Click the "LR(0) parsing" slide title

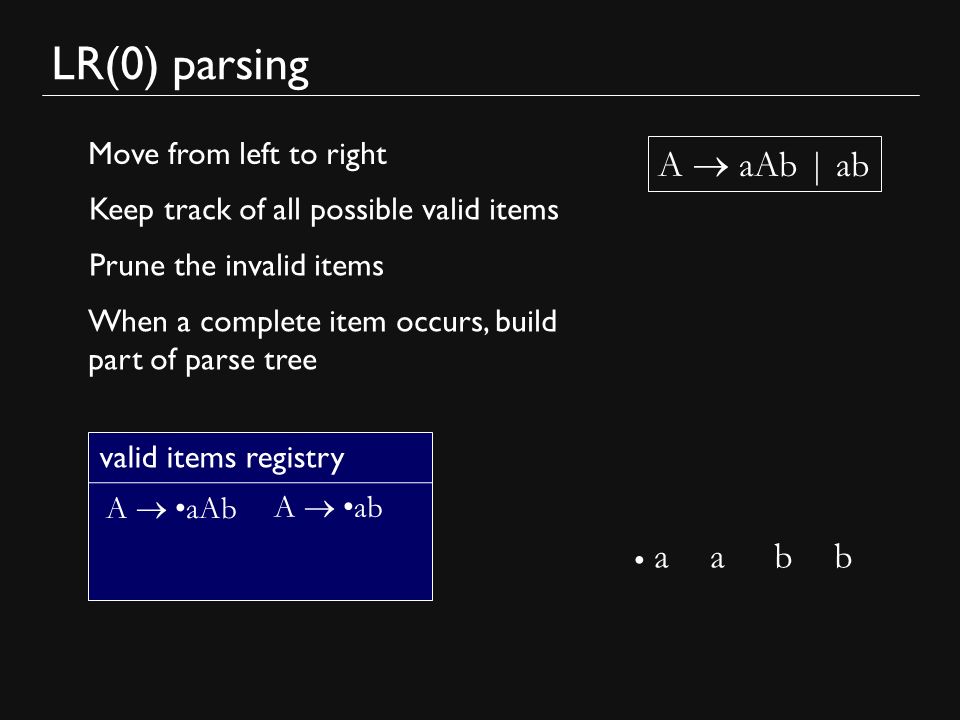coord(181,66)
